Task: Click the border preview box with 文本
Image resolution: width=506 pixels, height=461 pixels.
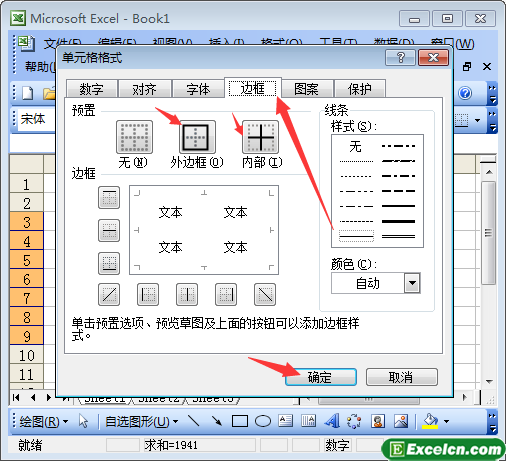Action: pos(204,230)
